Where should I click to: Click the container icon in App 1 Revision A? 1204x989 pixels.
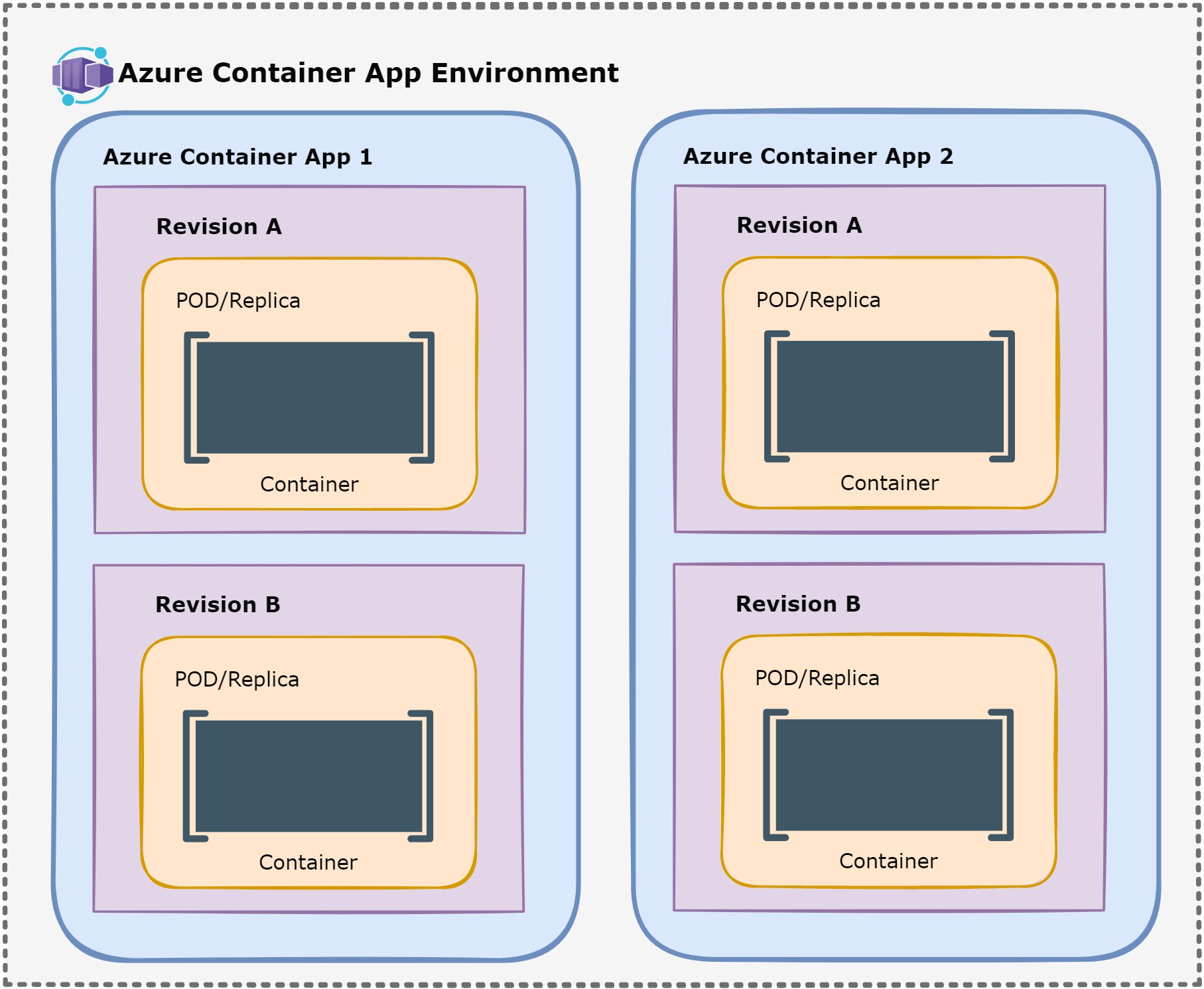[309, 397]
